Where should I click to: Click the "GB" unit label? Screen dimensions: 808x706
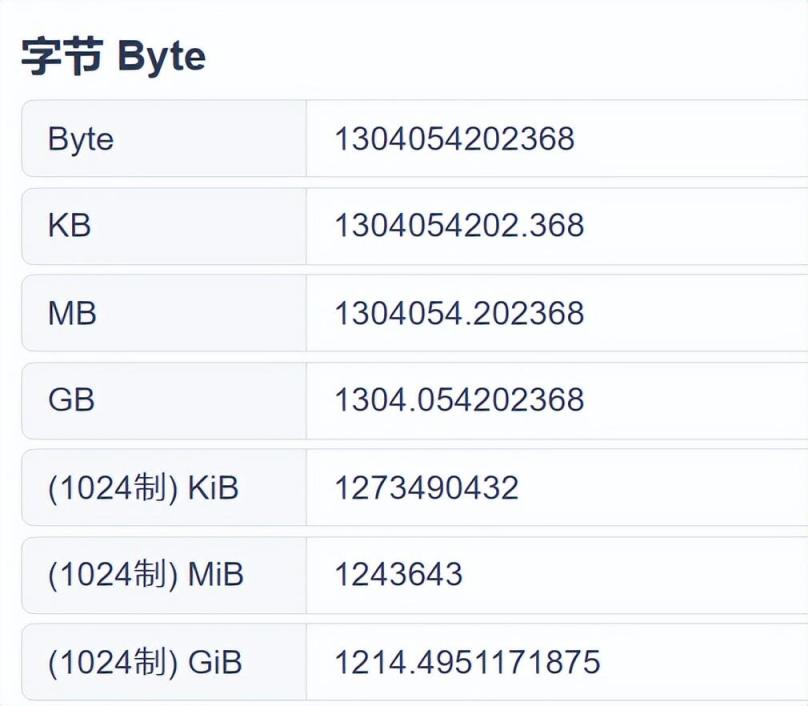tap(71, 400)
